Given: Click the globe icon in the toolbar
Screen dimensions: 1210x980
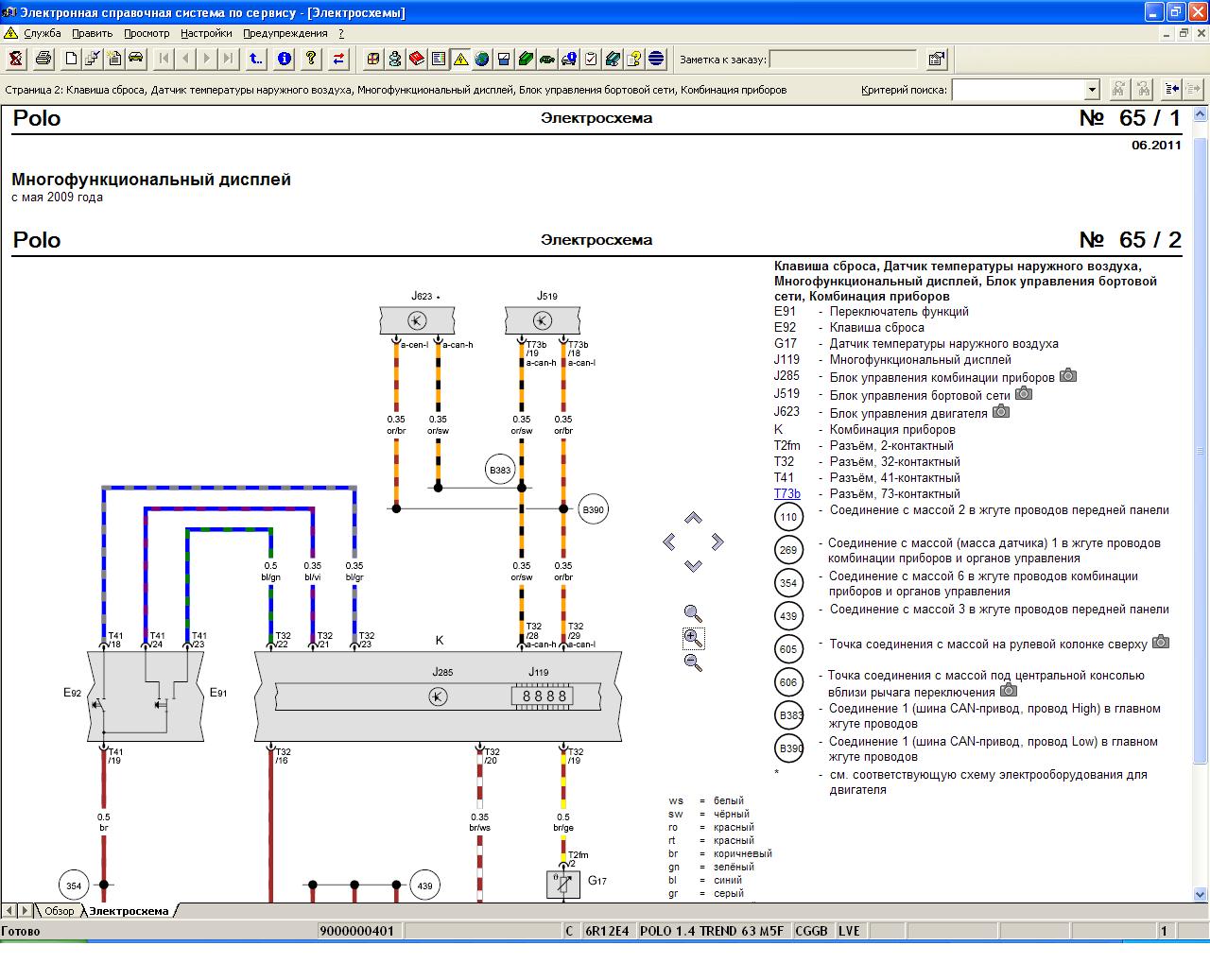Looking at the screenshot, I should point(482,60).
